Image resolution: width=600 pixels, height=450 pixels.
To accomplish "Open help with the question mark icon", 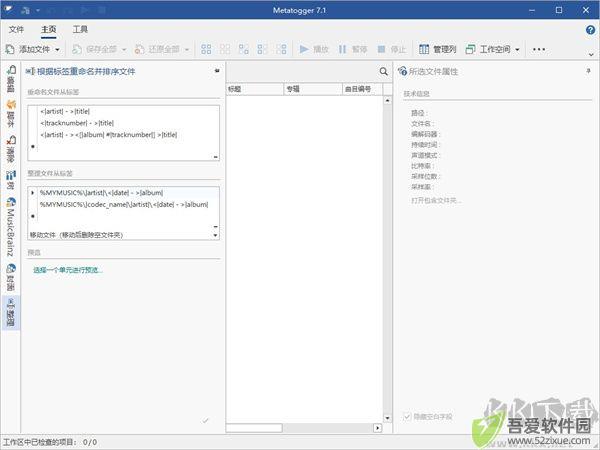I will pyautogui.click(x=590, y=29).
